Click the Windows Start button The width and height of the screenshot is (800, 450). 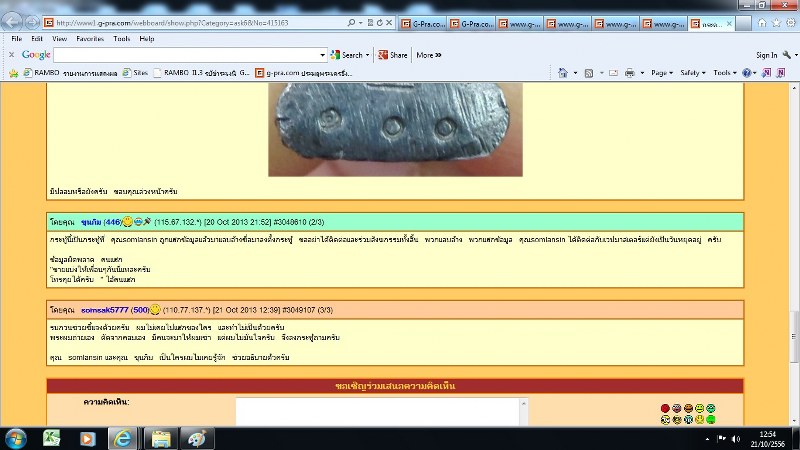[17, 437]
